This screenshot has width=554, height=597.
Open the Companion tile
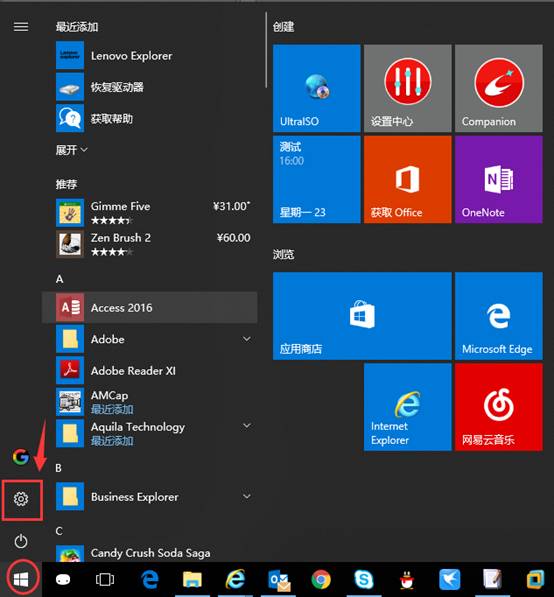point(498,88)
